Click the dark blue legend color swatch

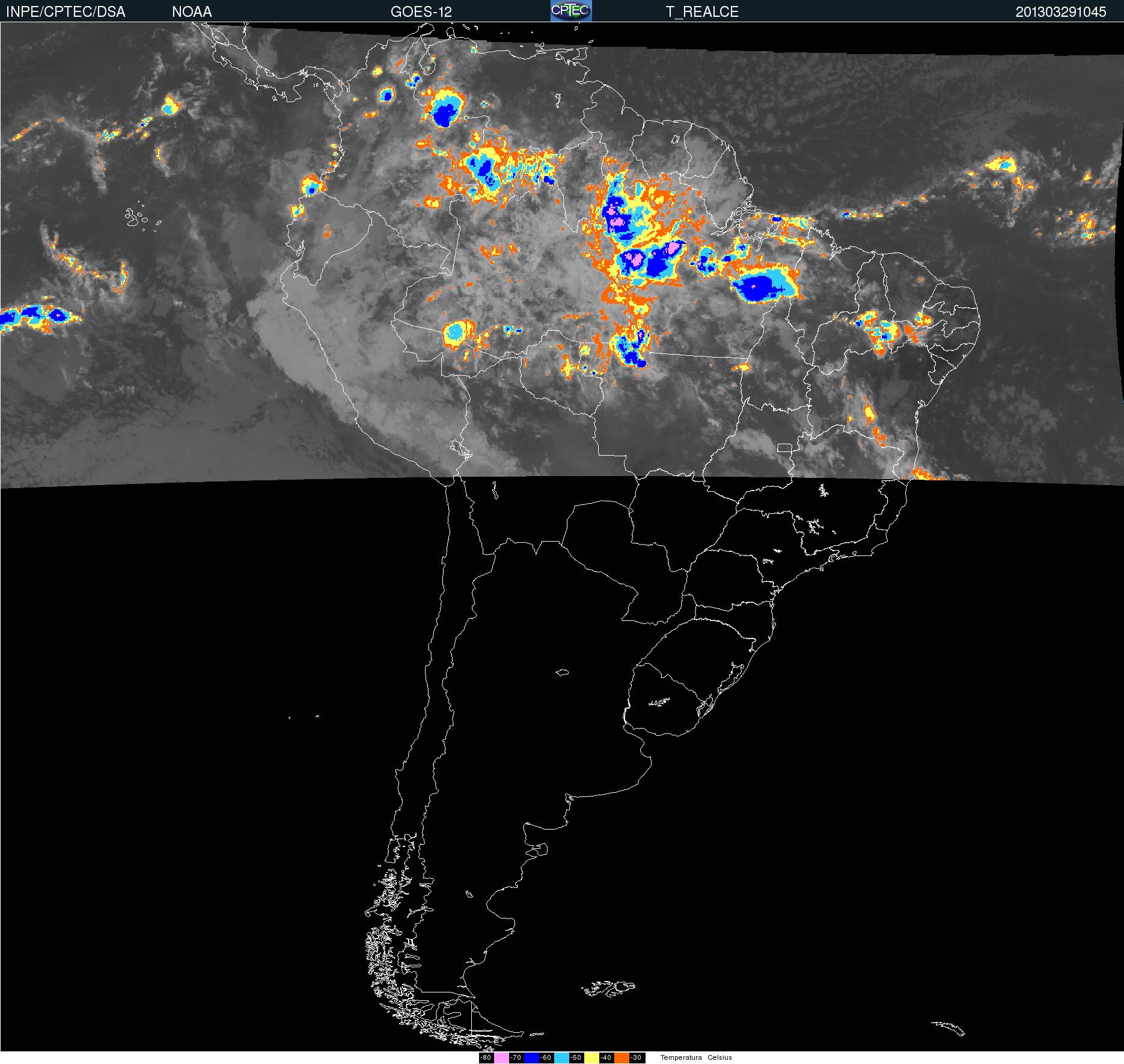click(x=531, y=1058)
